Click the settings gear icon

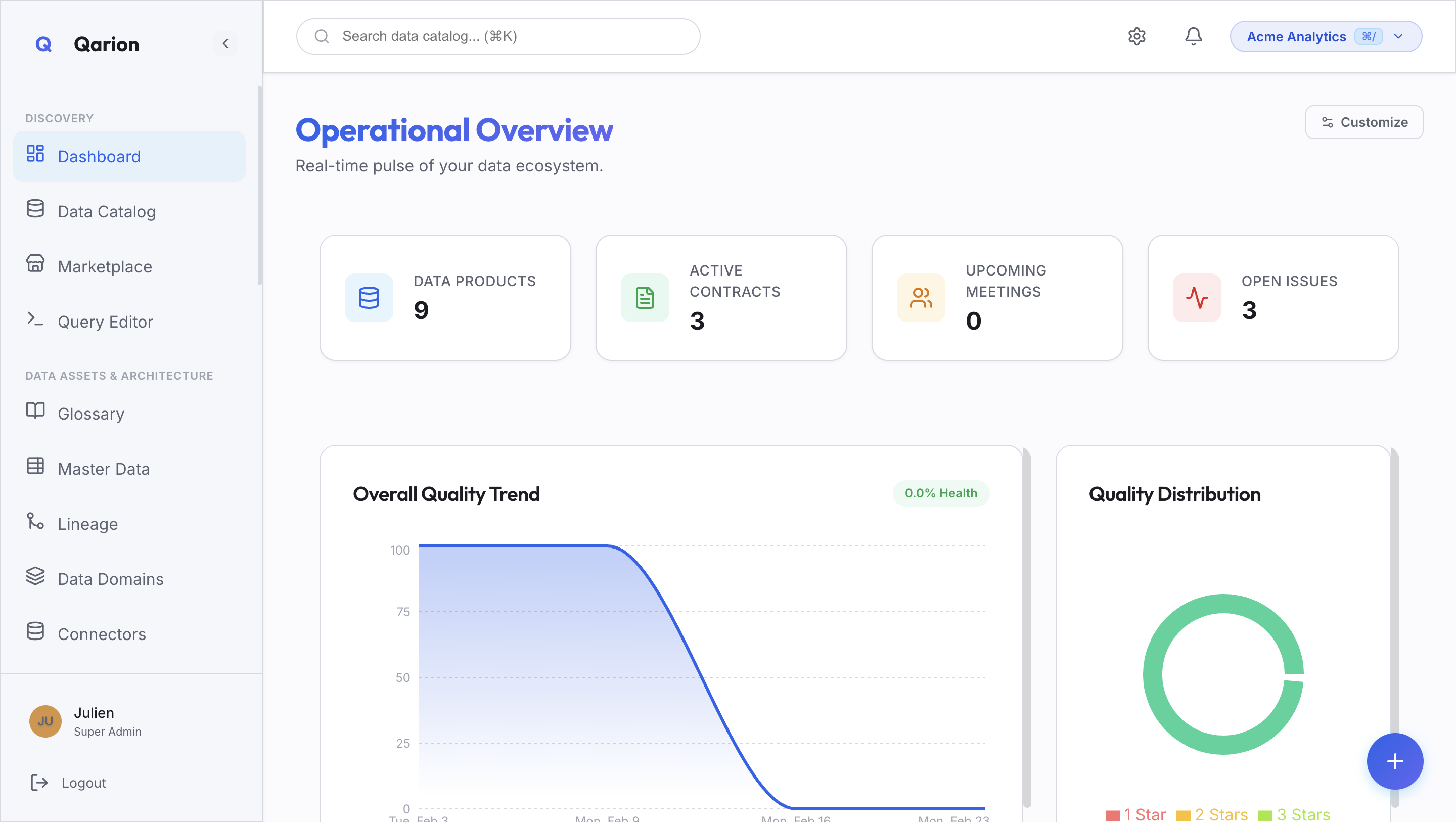click(1136, 36)
